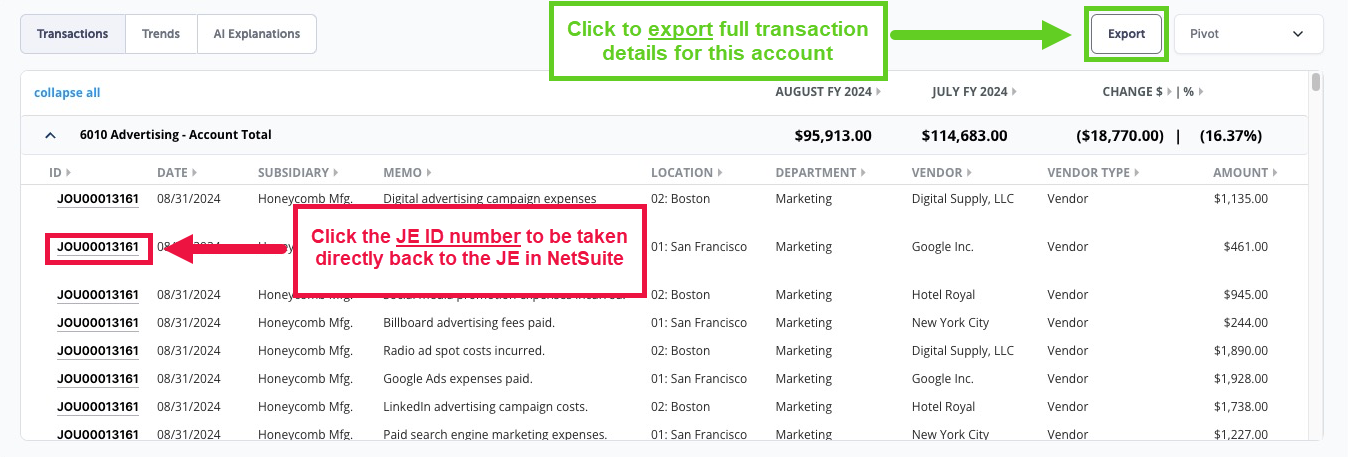1348x457 pixels.
Task: Click the arrow next to AUGUST FY 2024
Action: click(879, 92)
